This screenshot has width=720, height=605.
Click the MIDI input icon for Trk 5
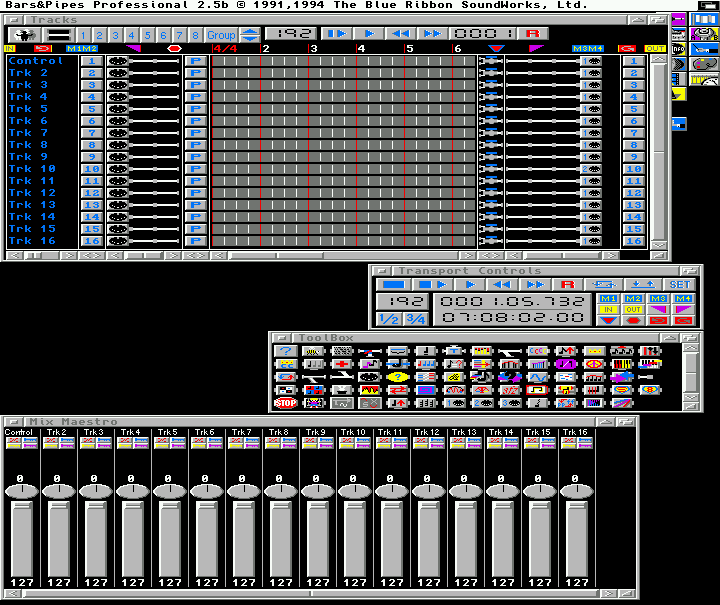coord(117,109)
